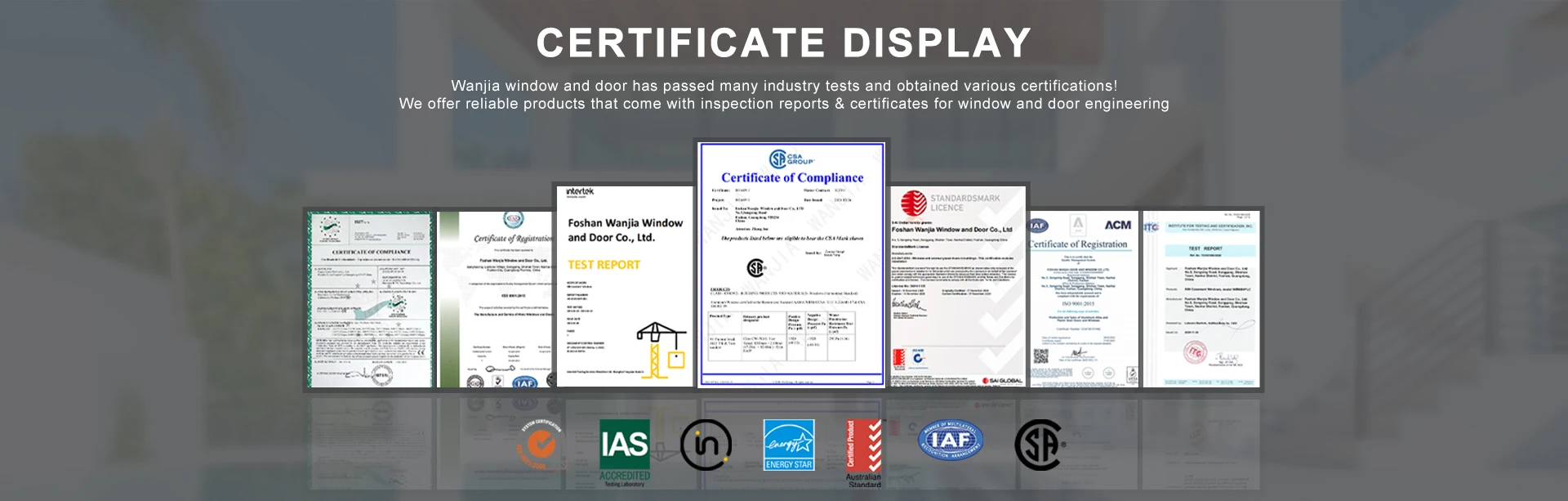Open the ITC Test Report on far right
The height and width of the screenshot is (501, 1568).
click(x=1201, y=299)
